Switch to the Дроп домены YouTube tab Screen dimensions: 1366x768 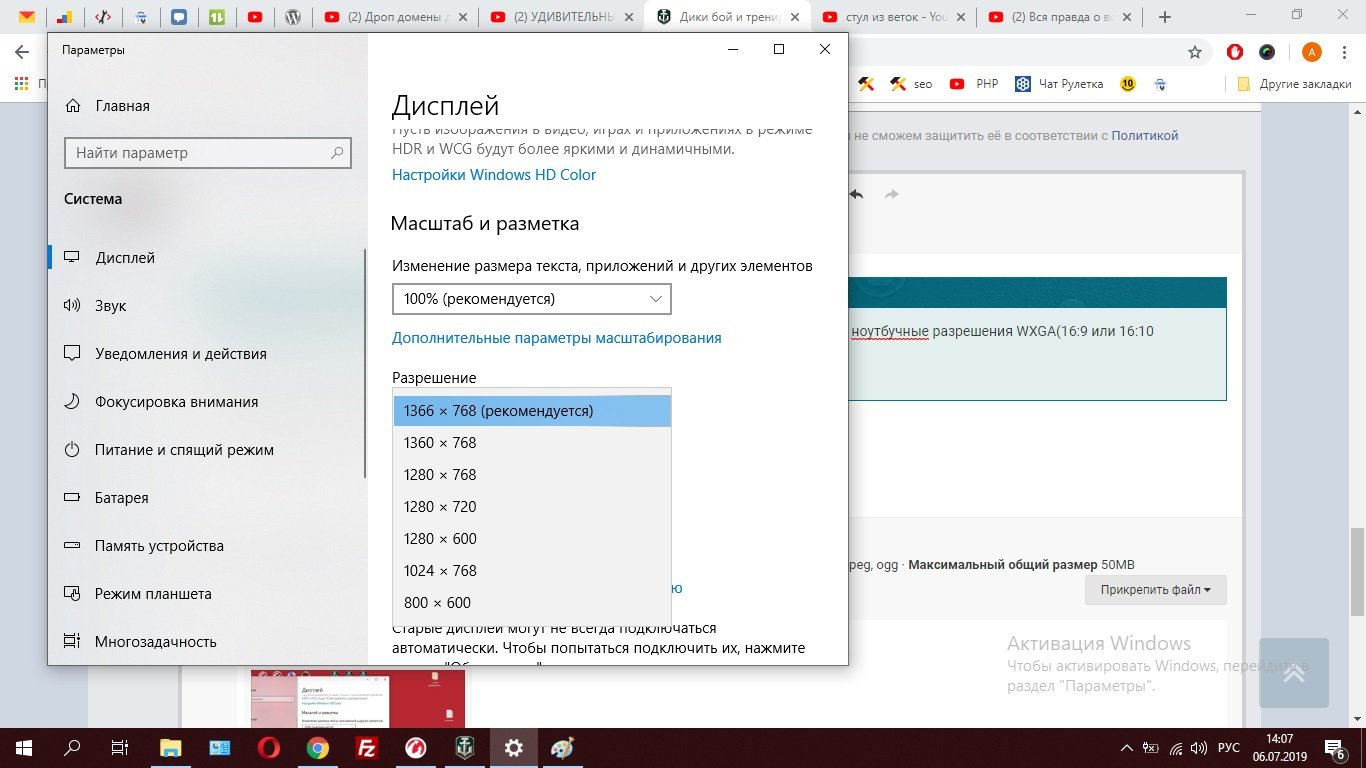[x=393, y=17]
